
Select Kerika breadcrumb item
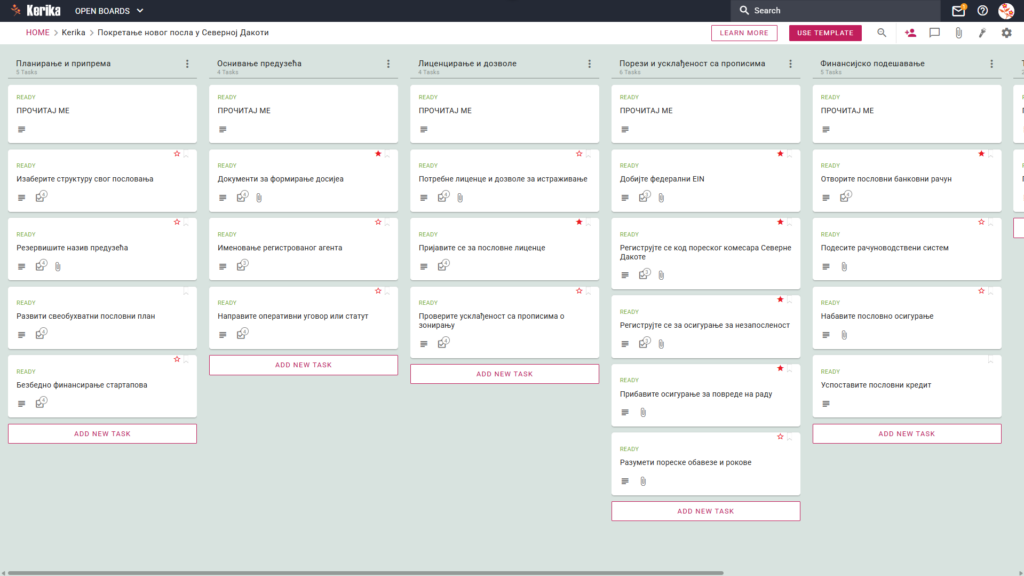[73, 33]
